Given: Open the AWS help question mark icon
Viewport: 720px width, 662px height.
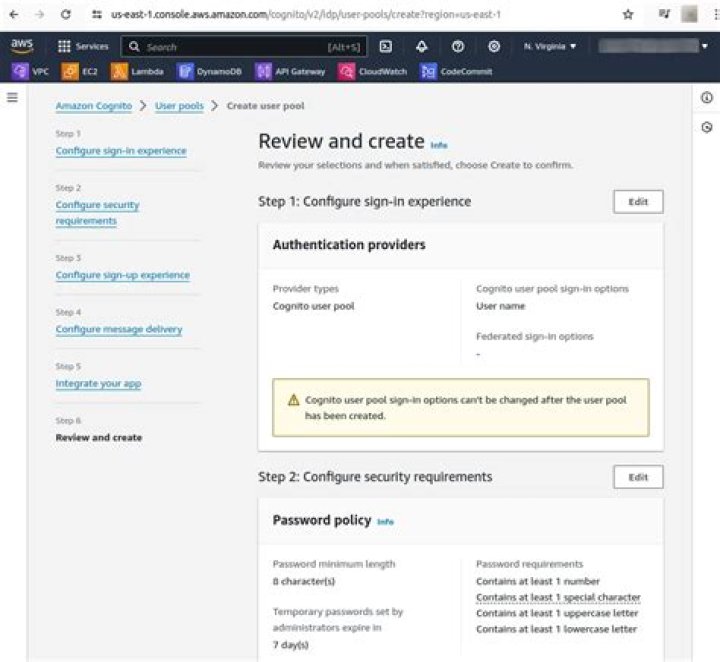Looking at the screenshot, I should click(458, 46).
